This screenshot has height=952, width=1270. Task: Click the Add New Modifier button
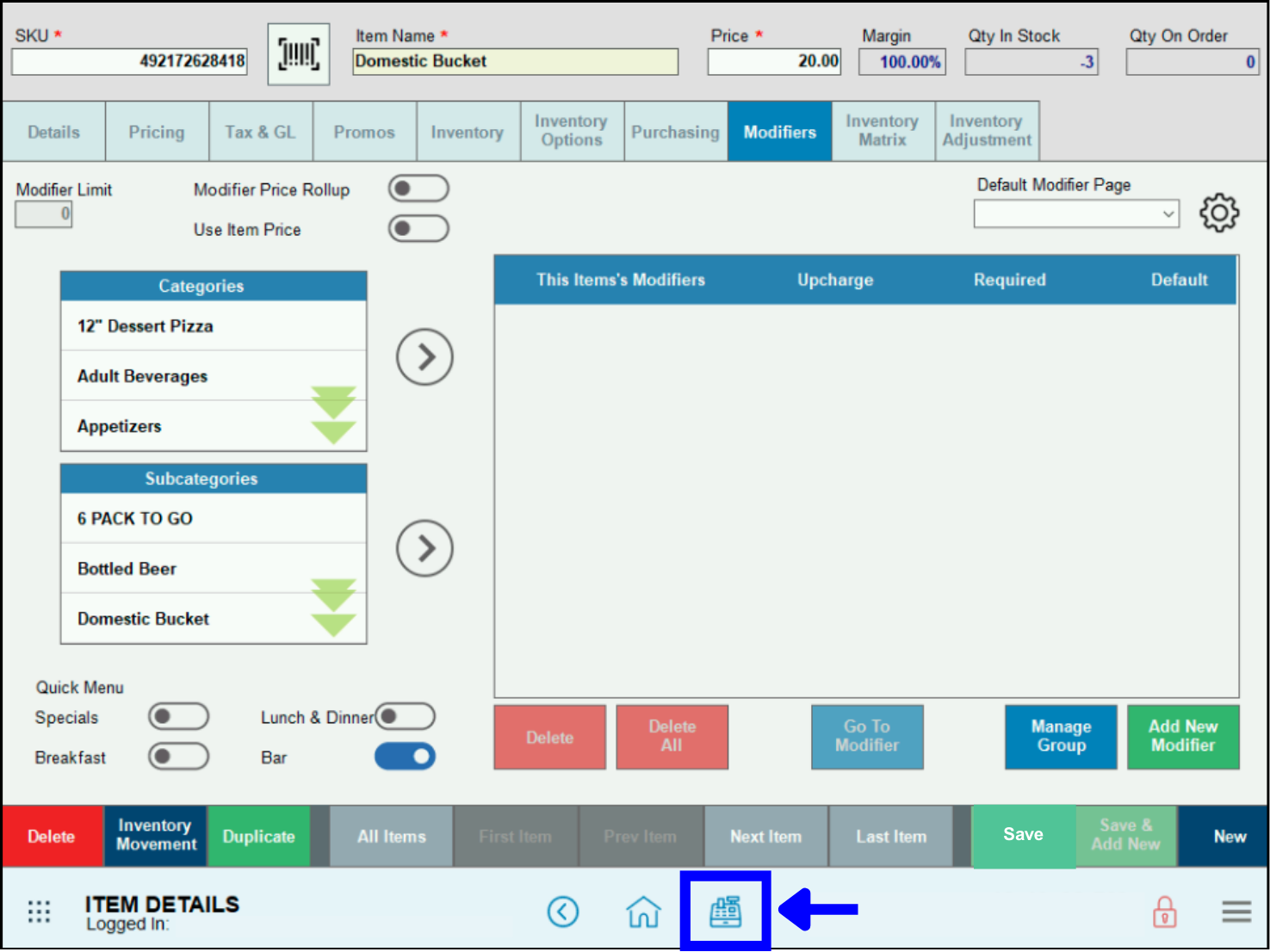[1182, 737]
